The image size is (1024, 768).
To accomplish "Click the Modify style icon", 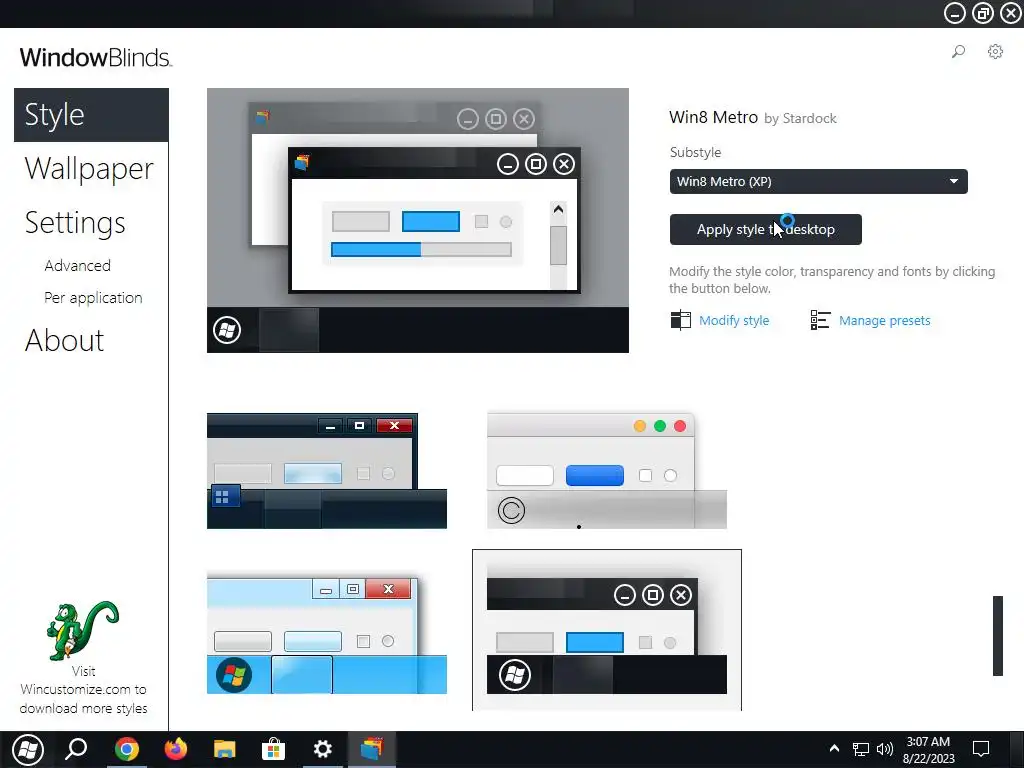I will [x=680, y=320].
